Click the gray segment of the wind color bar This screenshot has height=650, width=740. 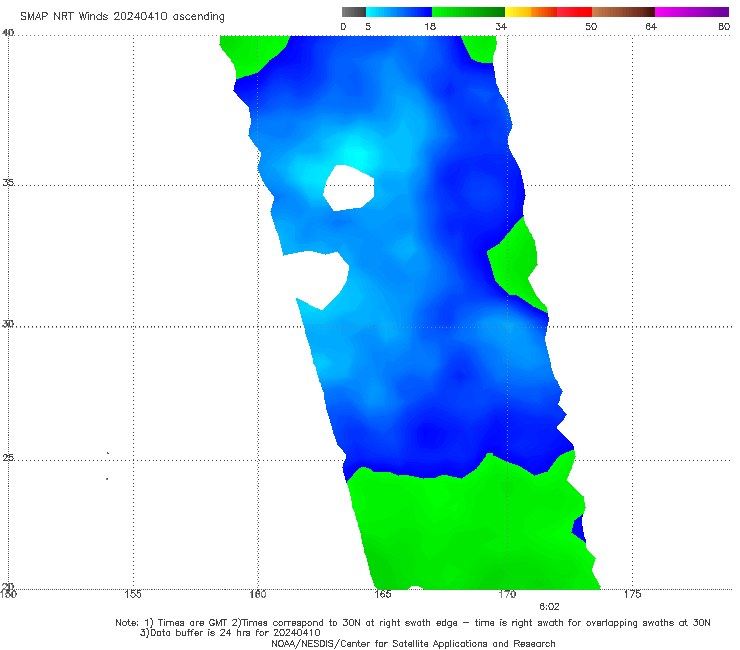(353, 12)
